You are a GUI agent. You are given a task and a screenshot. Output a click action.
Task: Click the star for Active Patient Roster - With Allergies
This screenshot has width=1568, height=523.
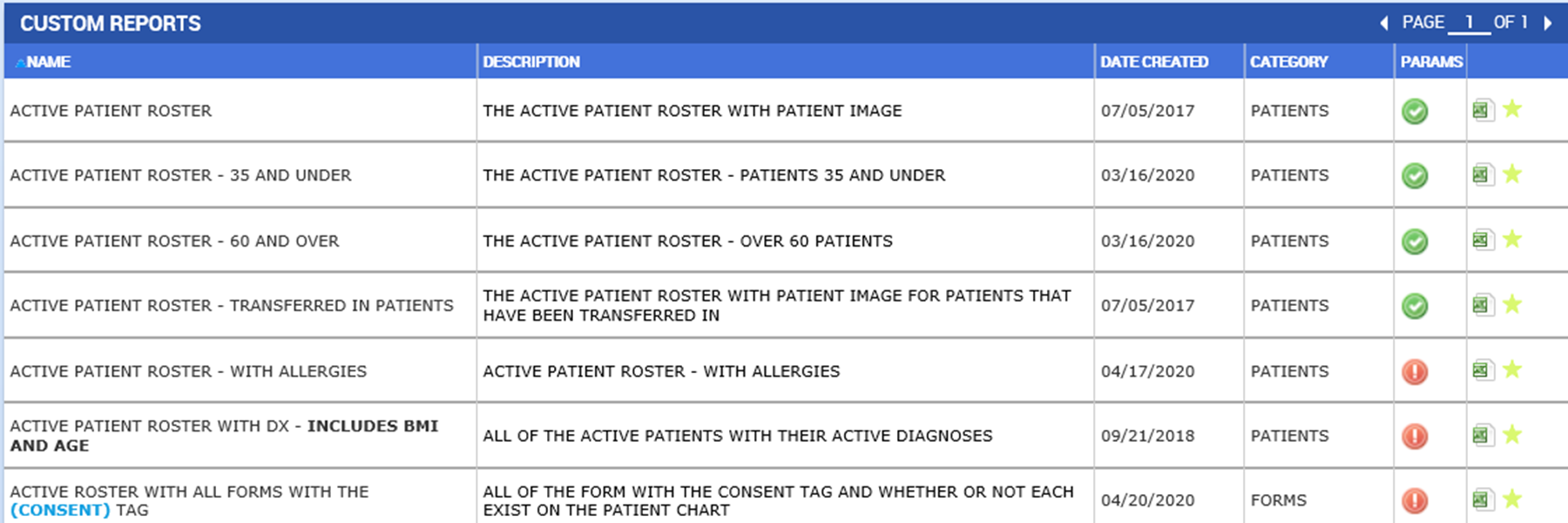click(1512, 370)
